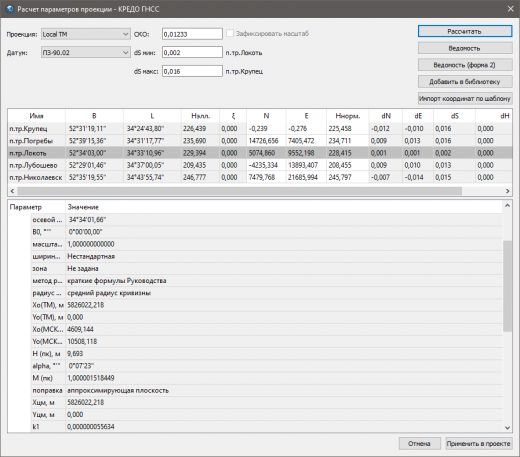Select the п.тр.Николаевск row in table

[260, 177]
